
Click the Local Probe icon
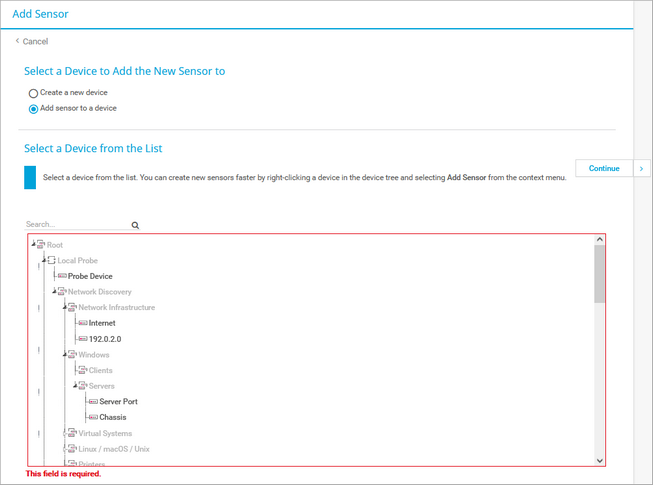(51, 261)
